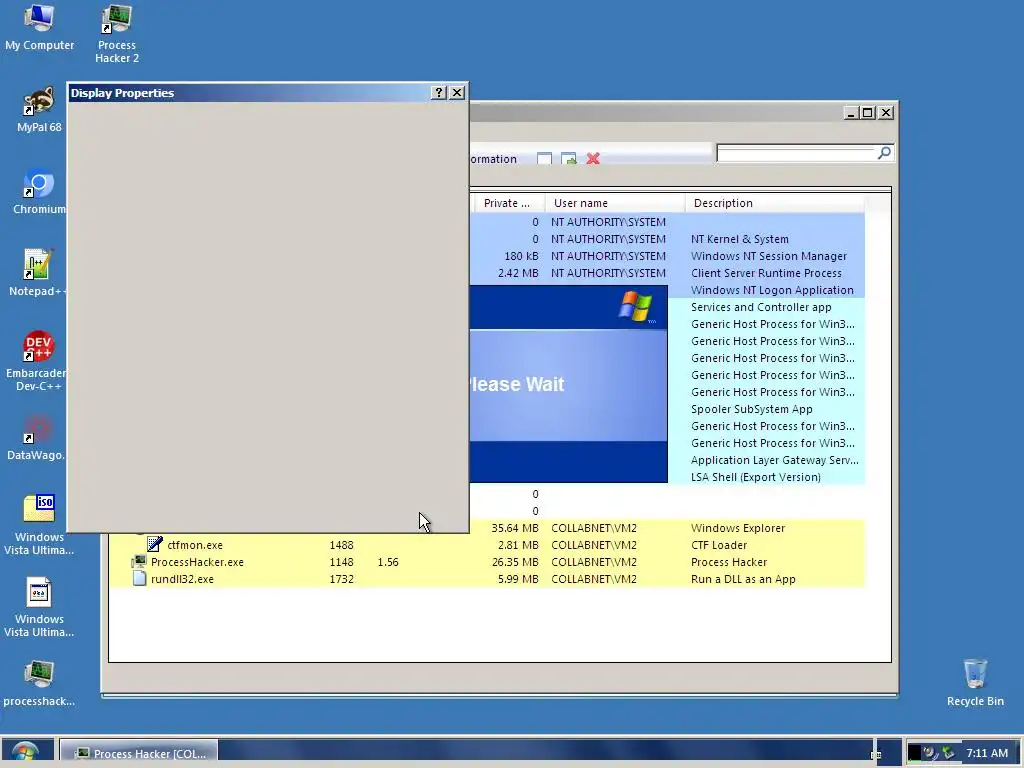Click the CTF Loader description
The height and width of the screenshot is (768, 1024).
(x=719, y=545)
